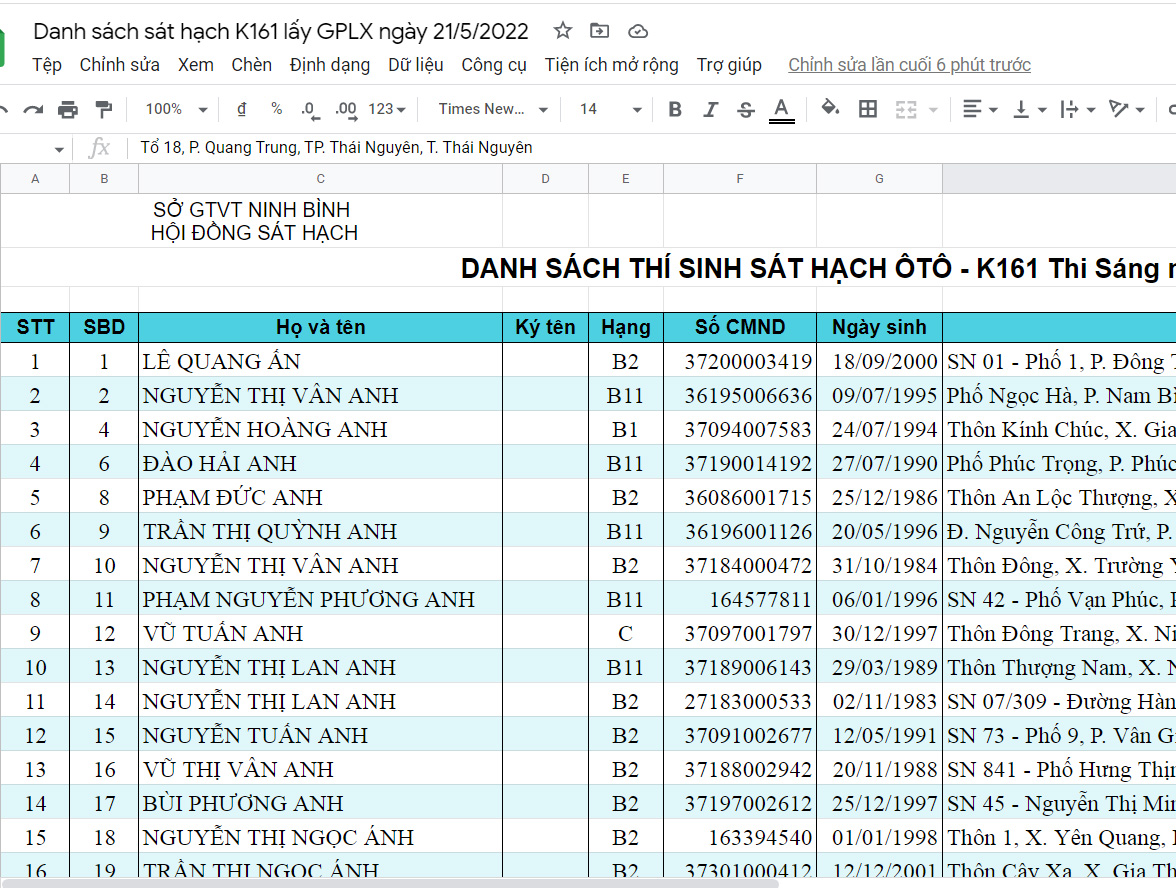The image size is (1176, 888).
Task: Open the zoom 100% dropdown
Action: tap(176, 109)
